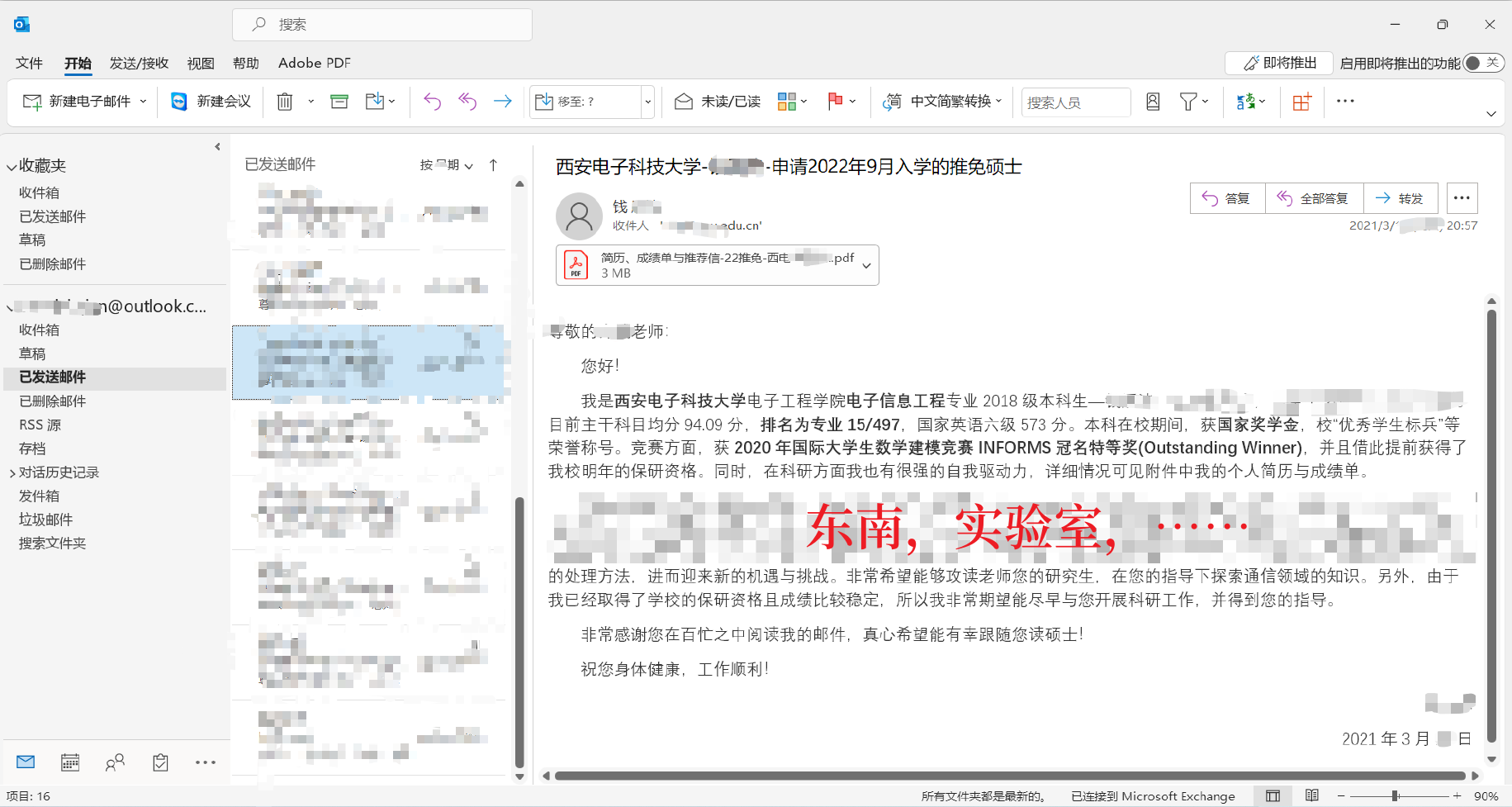Image resolution: width=1512 pixels, height=807 pixels.
Task: Click the Forward button in message header
Action: pos(1400,198)
